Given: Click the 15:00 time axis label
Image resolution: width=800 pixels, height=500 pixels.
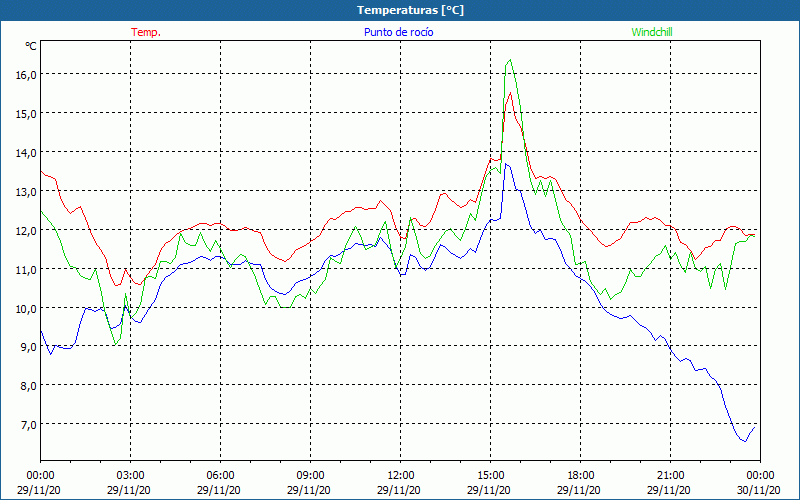Looking at the screenshot, I should coord(490,476).
